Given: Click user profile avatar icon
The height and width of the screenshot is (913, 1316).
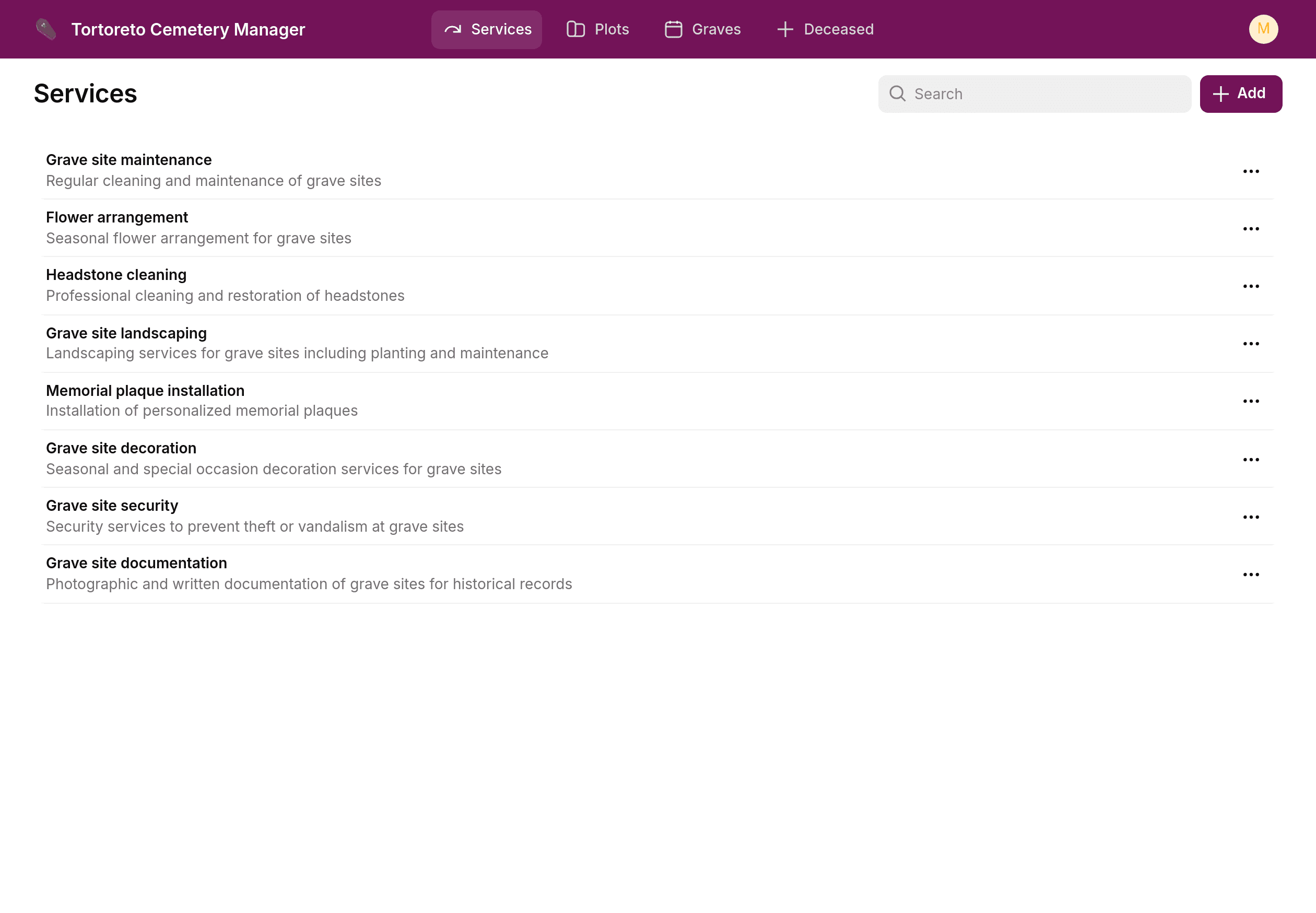Looking at the screenshot, I should pos(1264,29).
